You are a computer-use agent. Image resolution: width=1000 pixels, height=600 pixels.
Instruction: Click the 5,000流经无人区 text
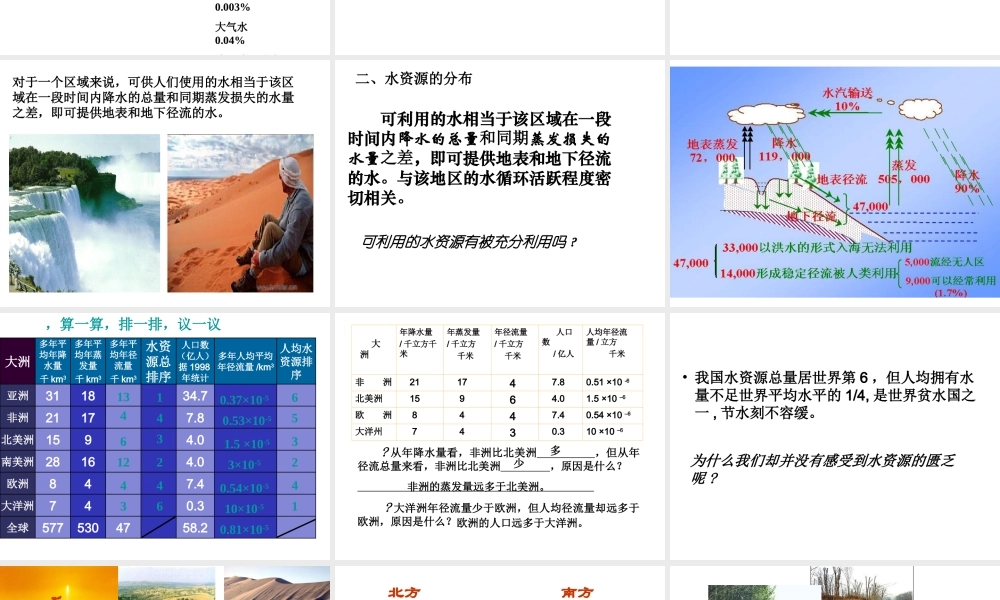click(x=944, y=262)
